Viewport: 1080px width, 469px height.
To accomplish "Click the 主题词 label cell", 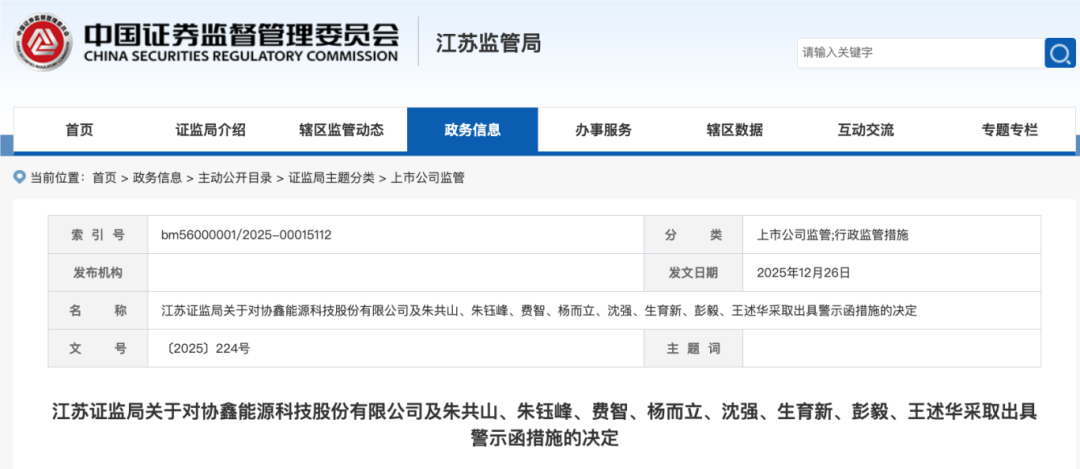I will pyautogui.click(x=693, y=348).
